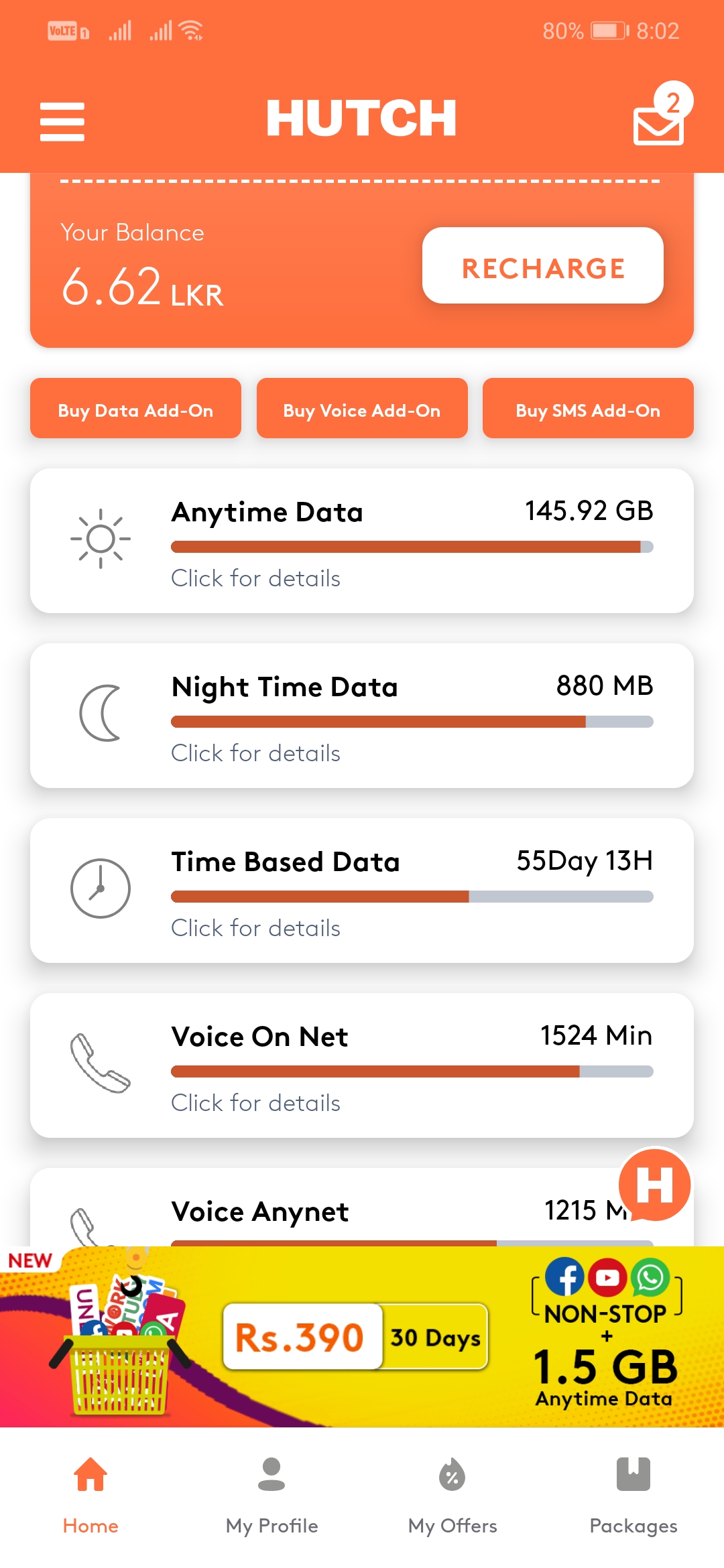
Task: Open the hamburger menu
Action: (x=62, y=121)
